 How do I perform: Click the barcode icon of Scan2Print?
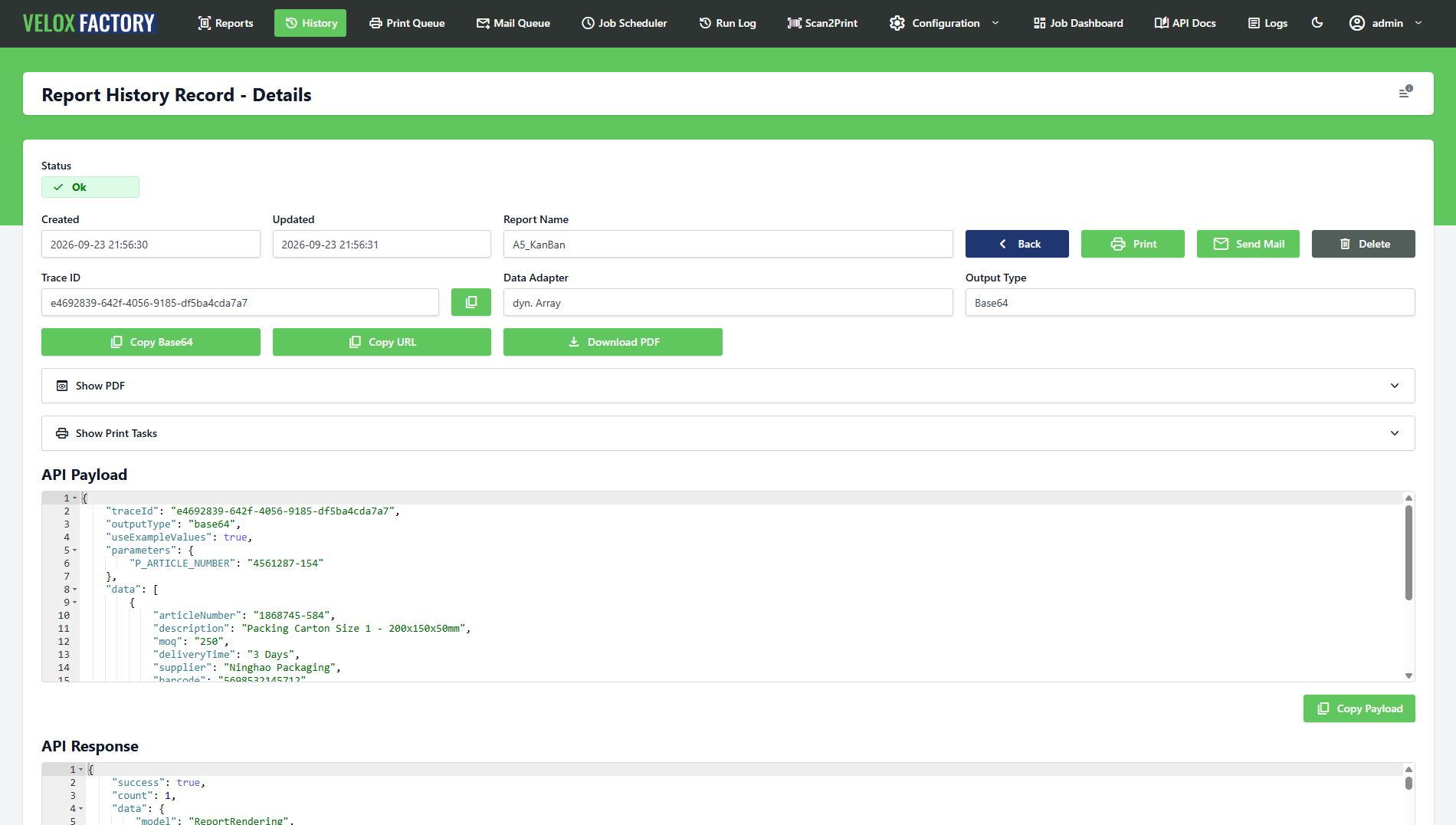(794, 23)
